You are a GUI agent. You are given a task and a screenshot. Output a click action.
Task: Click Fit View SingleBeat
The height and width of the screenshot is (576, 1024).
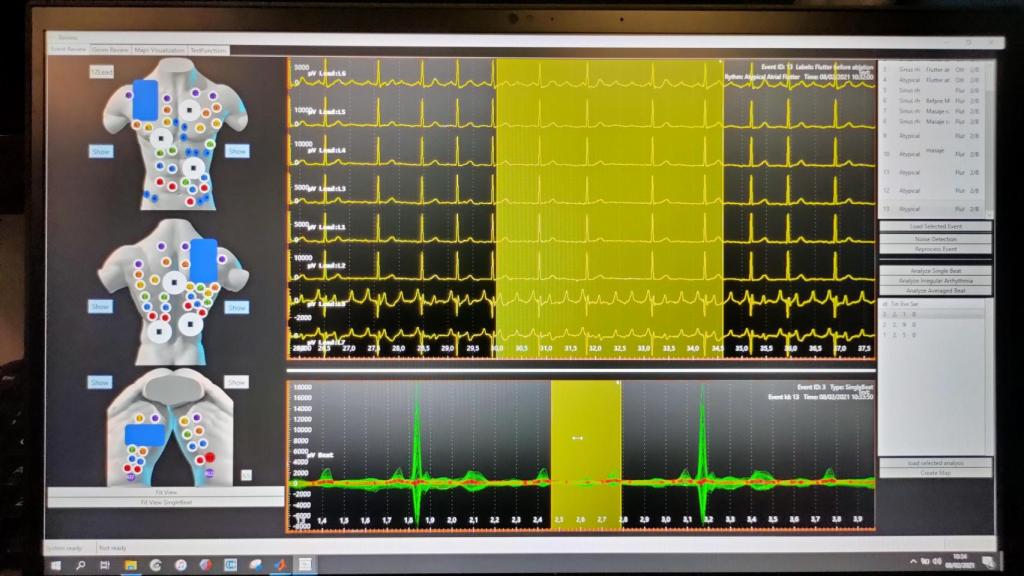coord(167,500)
